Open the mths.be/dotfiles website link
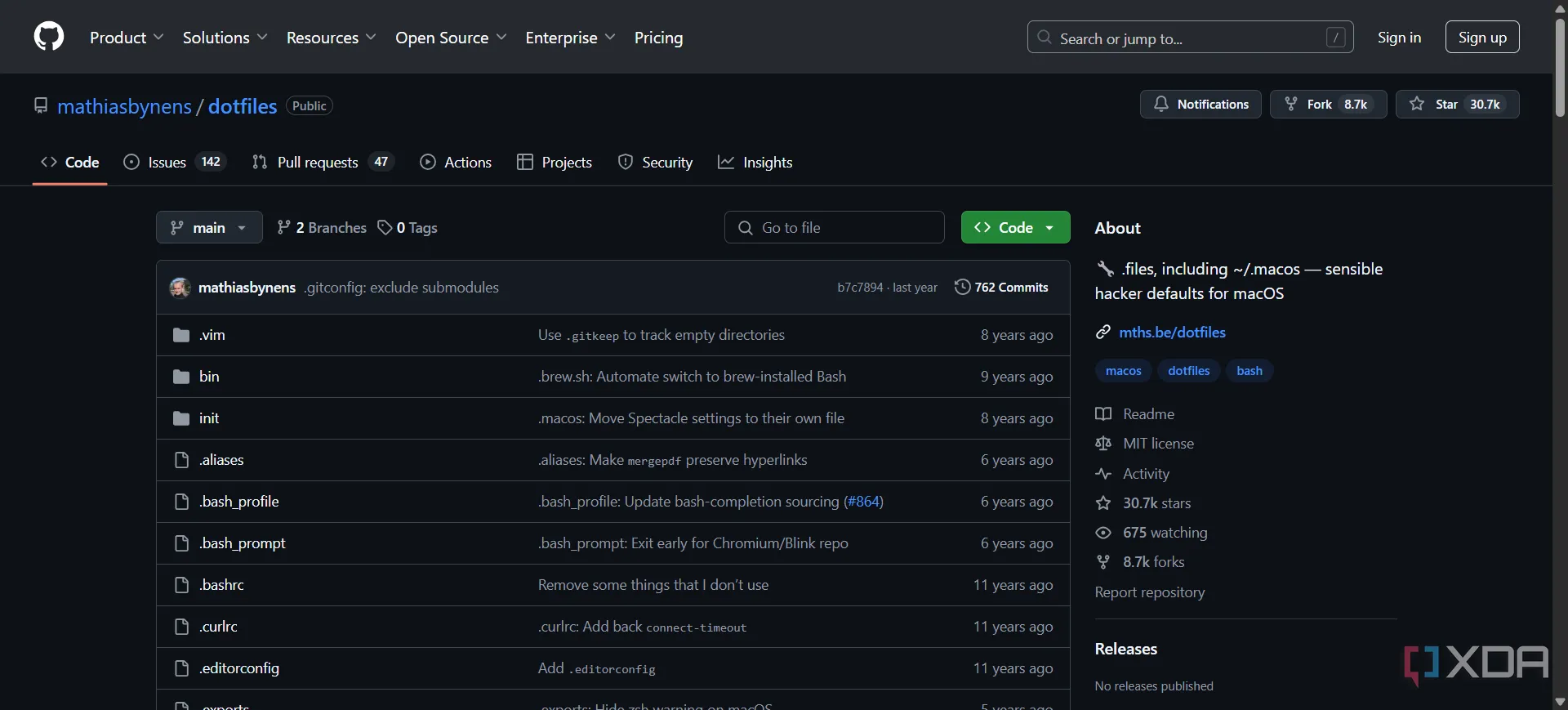 click(x=1172, y=333)
